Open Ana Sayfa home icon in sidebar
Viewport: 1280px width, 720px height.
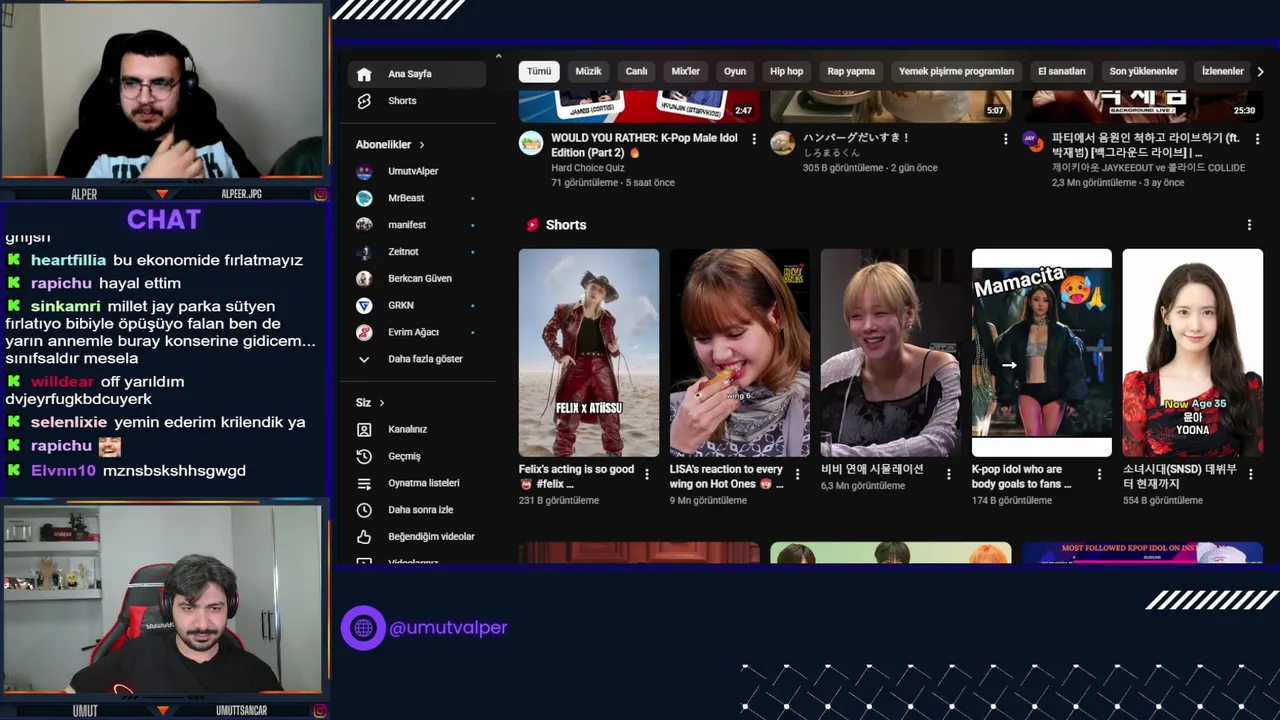364,74
